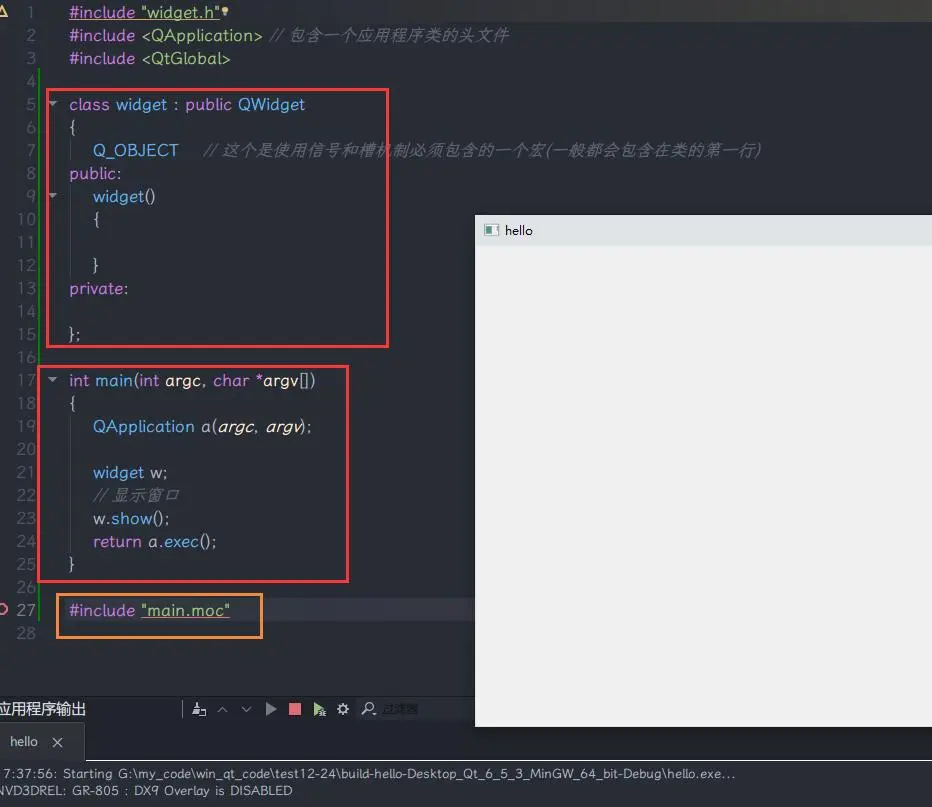Screen dimensions: 932x807
Task: Follow the "widget.h" include link
Action: point(180,13)
